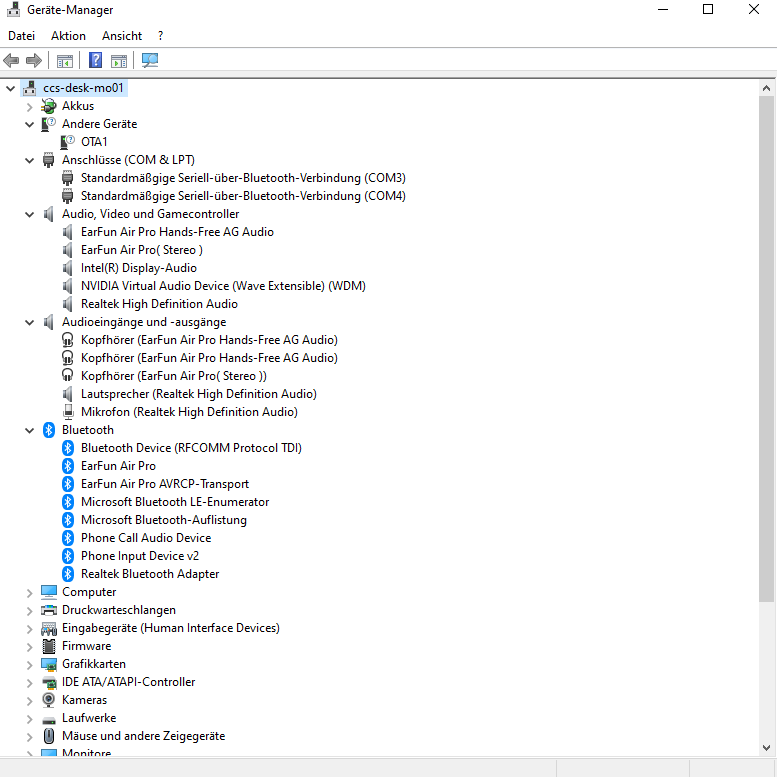
Task: Select EarFun Air Pro AVRCP-Transport
Action: pyautogui.click(x=165, y=484)
